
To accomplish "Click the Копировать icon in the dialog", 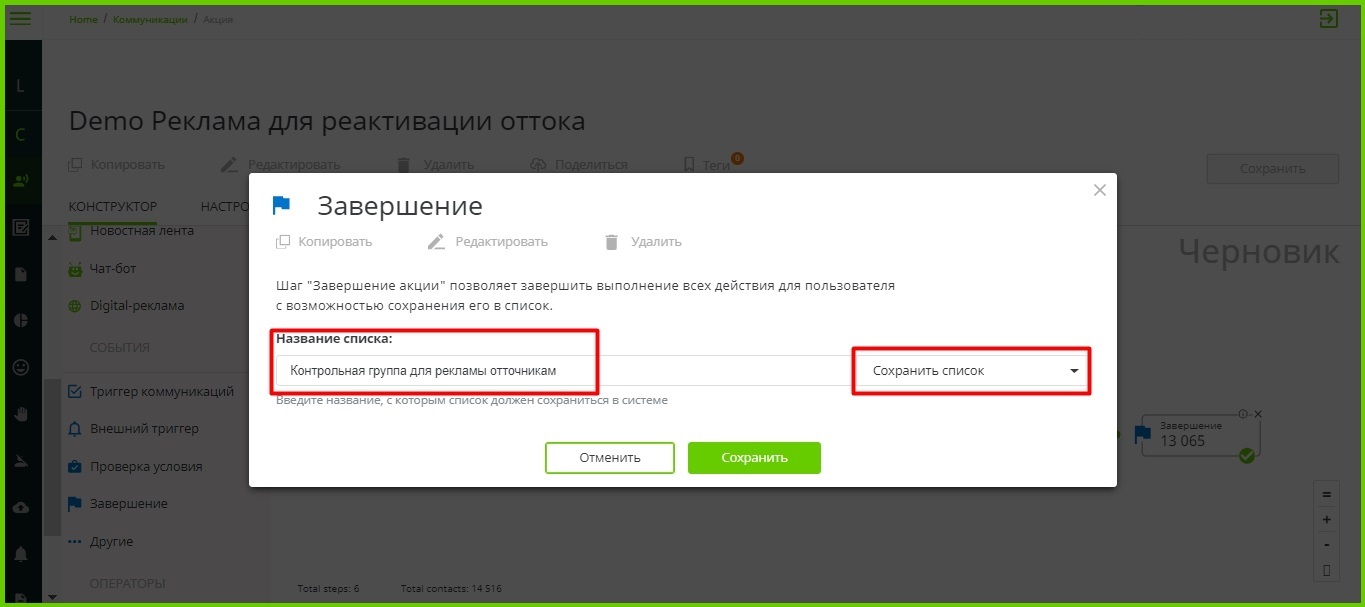I will pos(283,242).
